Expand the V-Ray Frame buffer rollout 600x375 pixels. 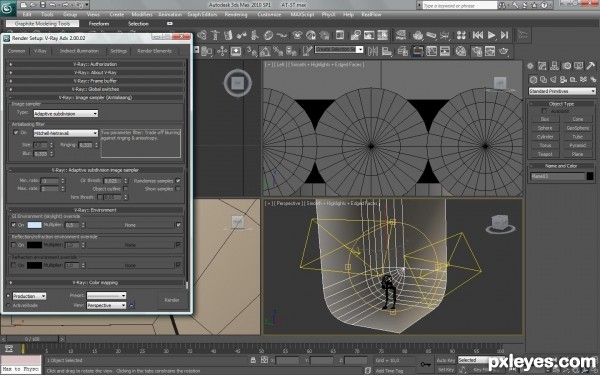tap(96, 81)
